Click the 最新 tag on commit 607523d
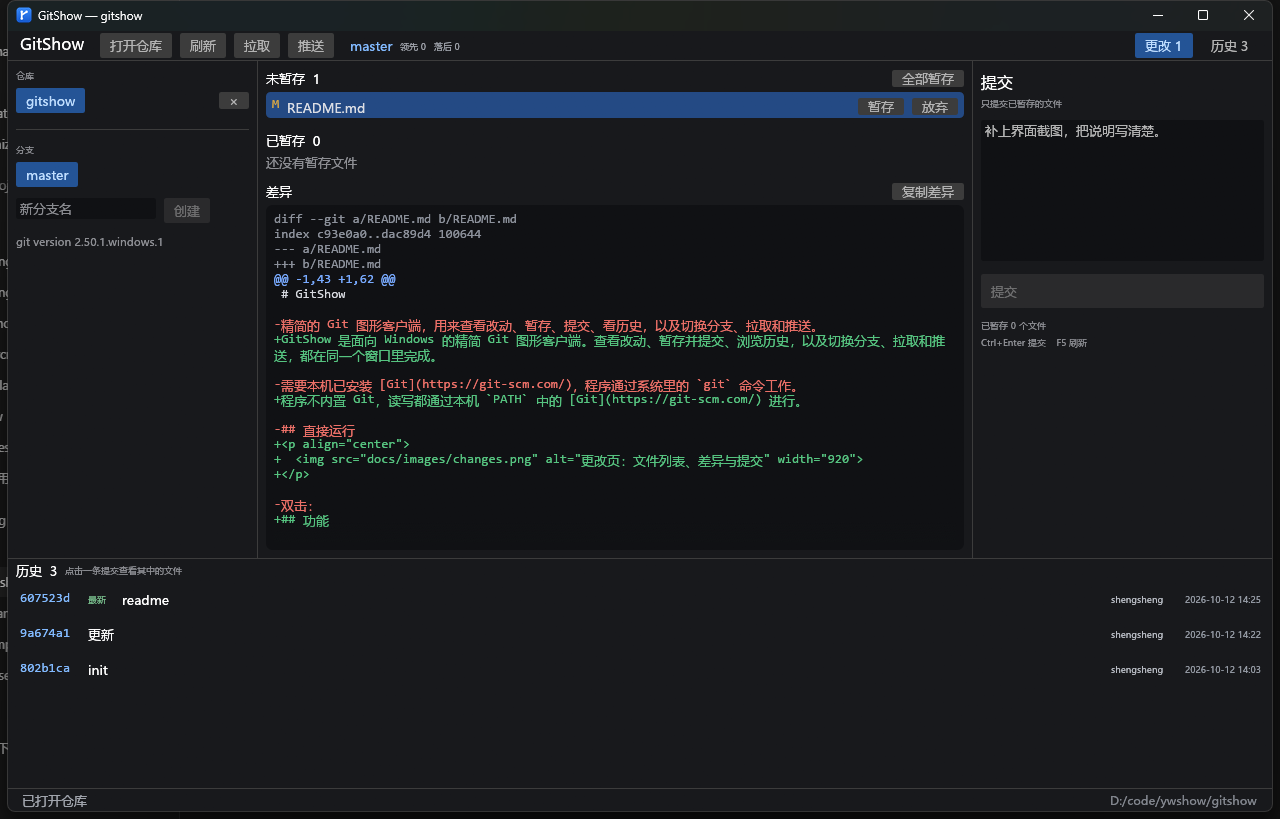Image resolution: width=1280 pixels, height=819 pixels. pyautogui.click(x=97, y=600)
